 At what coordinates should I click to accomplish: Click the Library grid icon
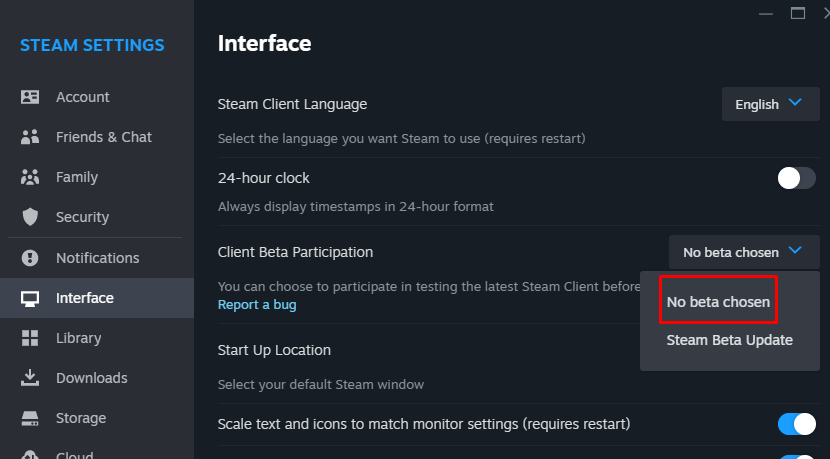tap(30, 338)
